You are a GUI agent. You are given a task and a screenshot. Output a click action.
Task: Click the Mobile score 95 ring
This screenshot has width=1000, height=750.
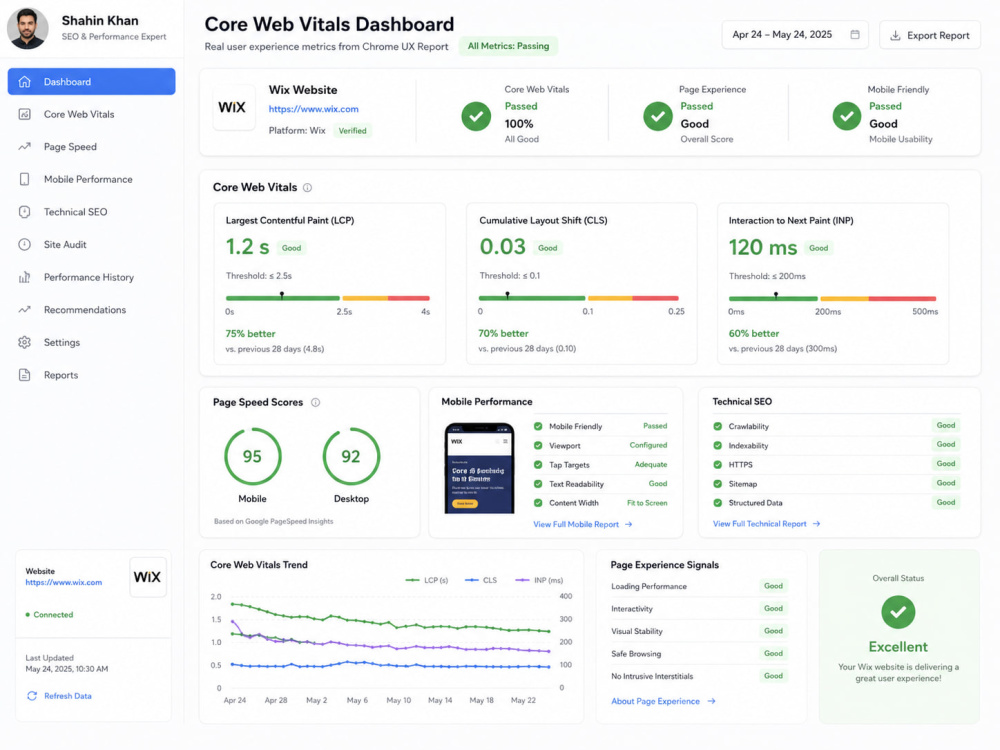[253, 456]
